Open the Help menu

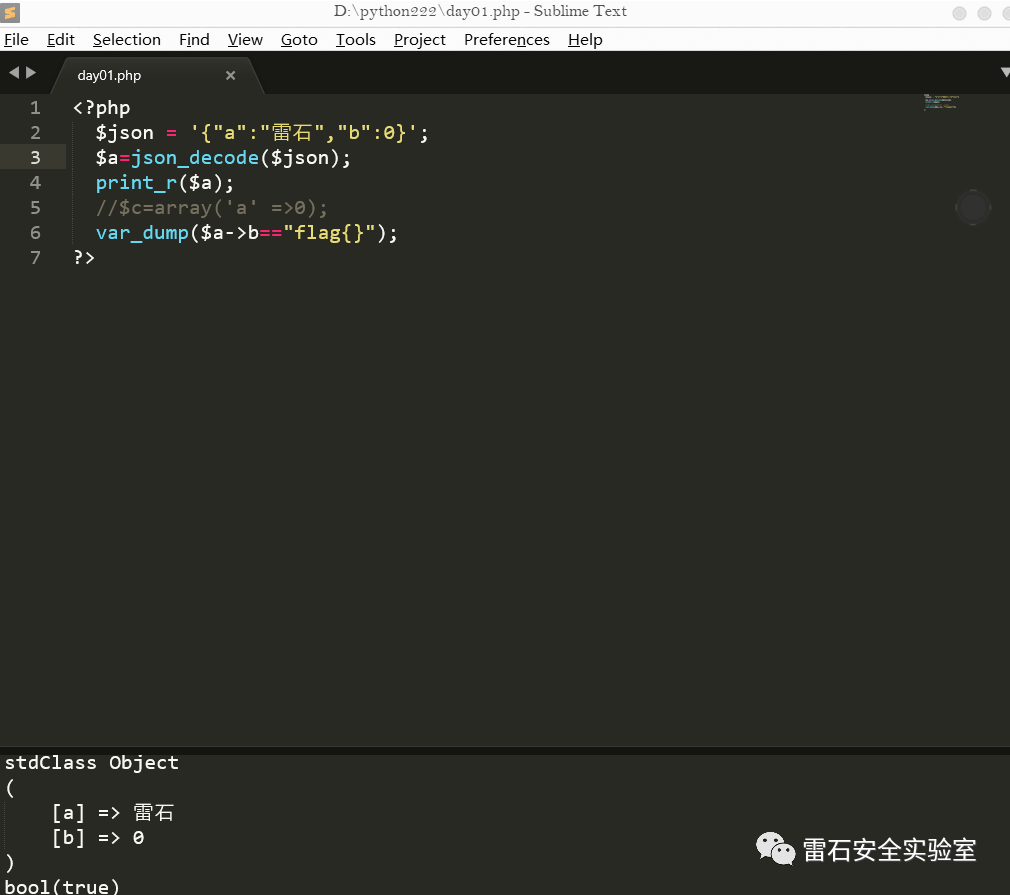pos(585,40)
